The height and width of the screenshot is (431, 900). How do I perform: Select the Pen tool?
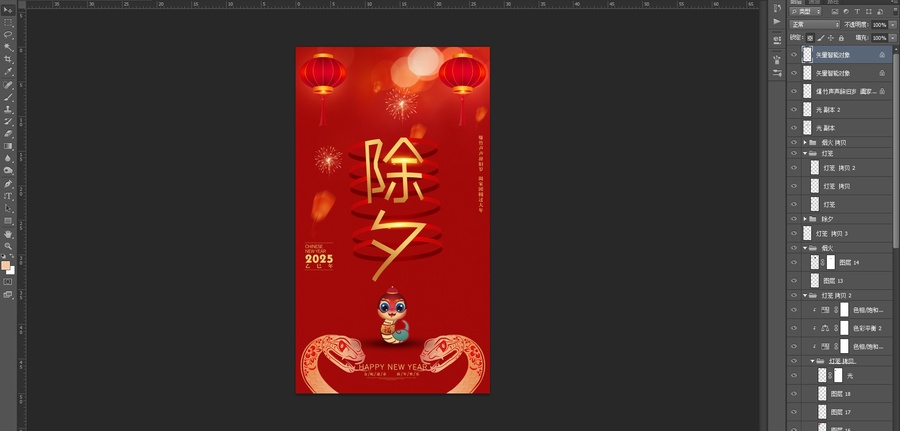point(8,184)
